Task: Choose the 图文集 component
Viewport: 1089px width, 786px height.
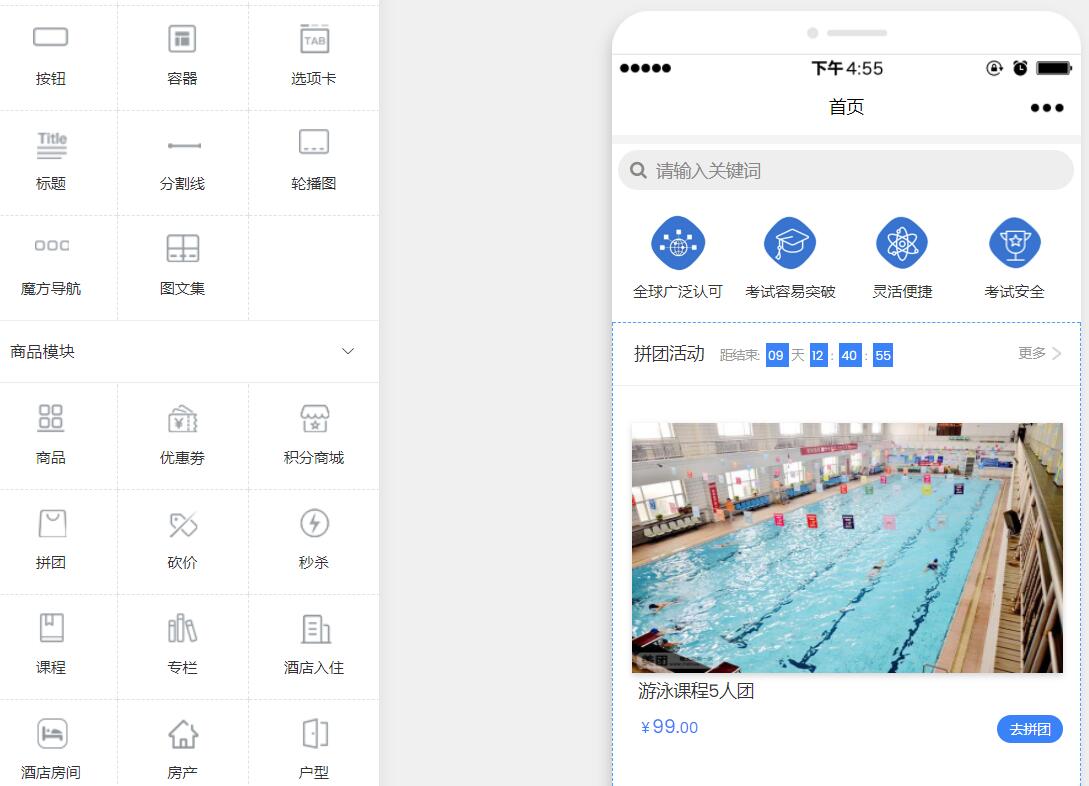Action: click(x=183, y=267)
